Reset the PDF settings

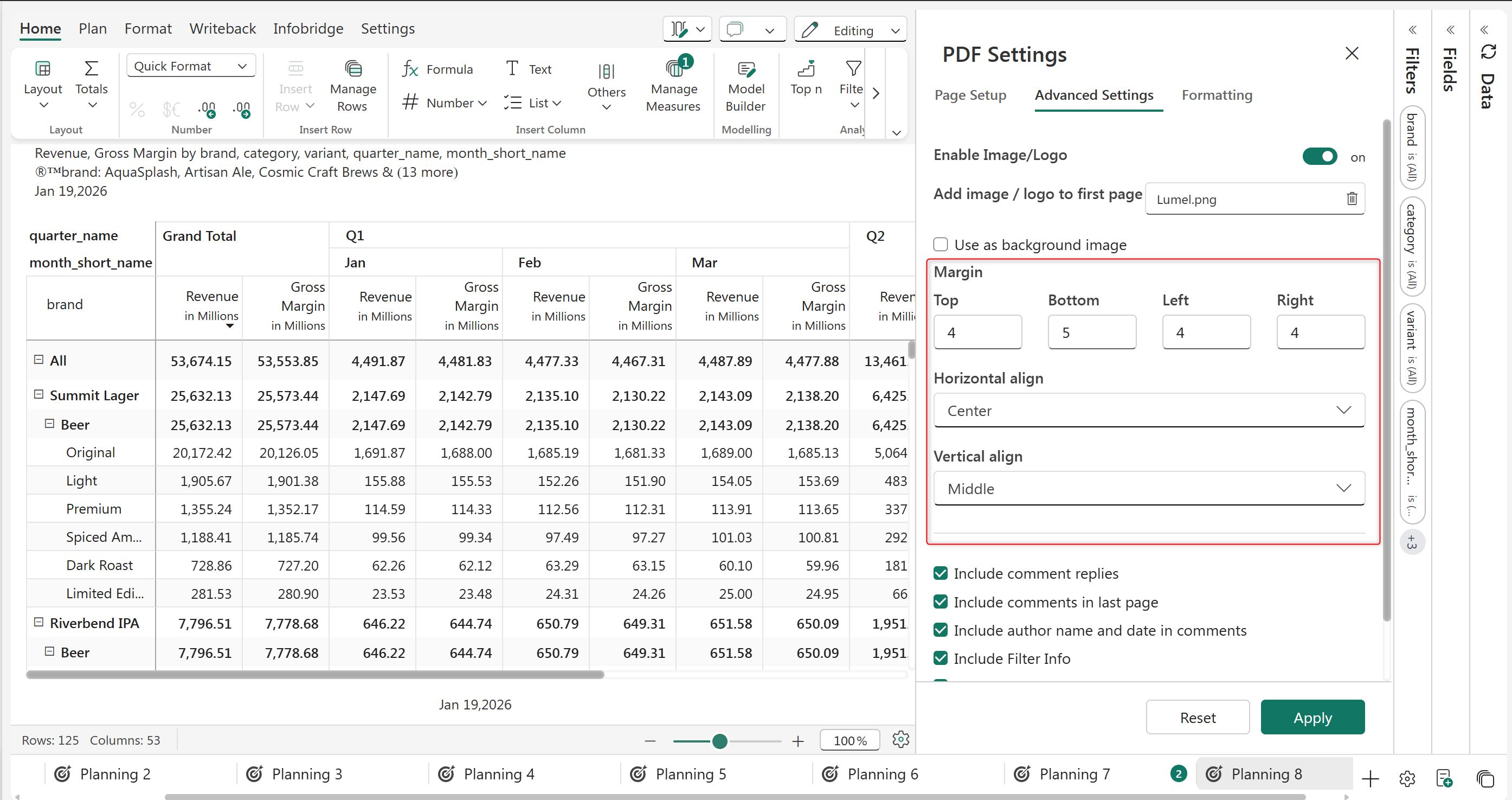coord(1197,717)
